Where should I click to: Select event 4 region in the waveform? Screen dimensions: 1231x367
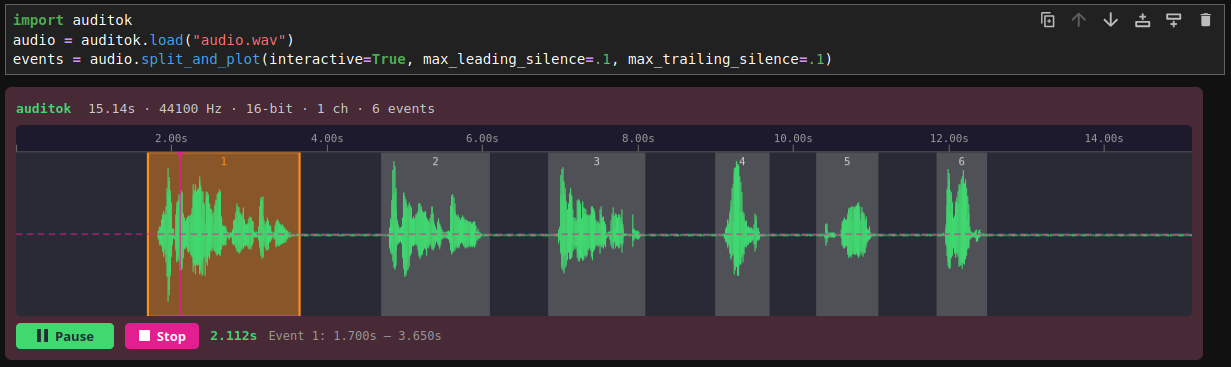click(742, 234)
